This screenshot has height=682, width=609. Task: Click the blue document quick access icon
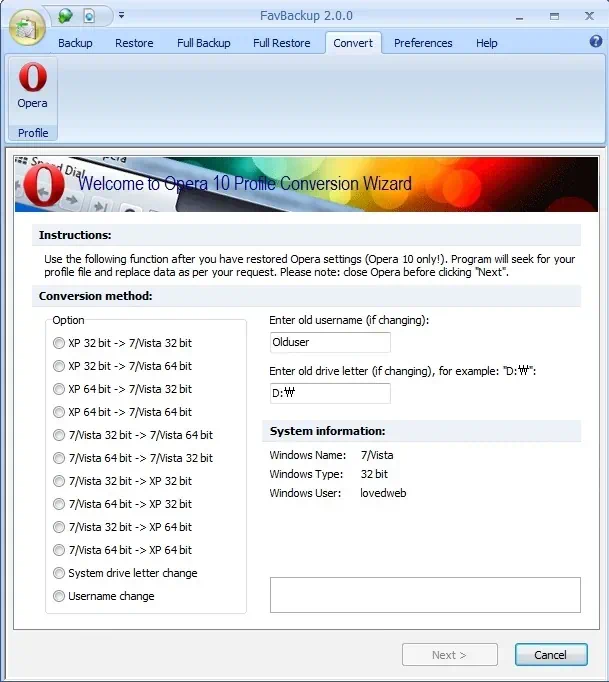coord(90,15)
